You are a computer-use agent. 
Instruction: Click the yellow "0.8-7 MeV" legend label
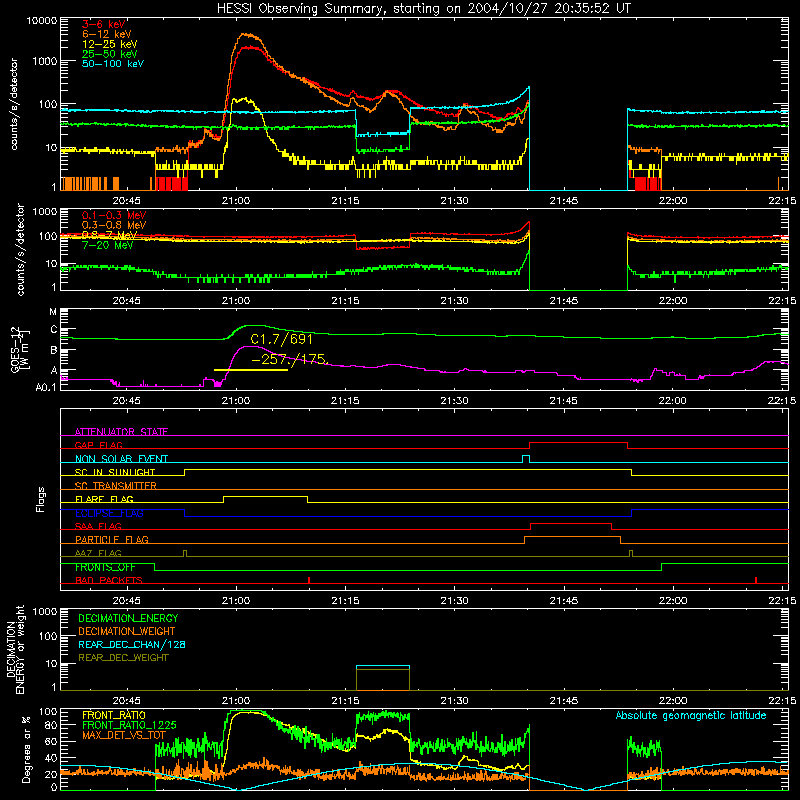pos(110,235)
